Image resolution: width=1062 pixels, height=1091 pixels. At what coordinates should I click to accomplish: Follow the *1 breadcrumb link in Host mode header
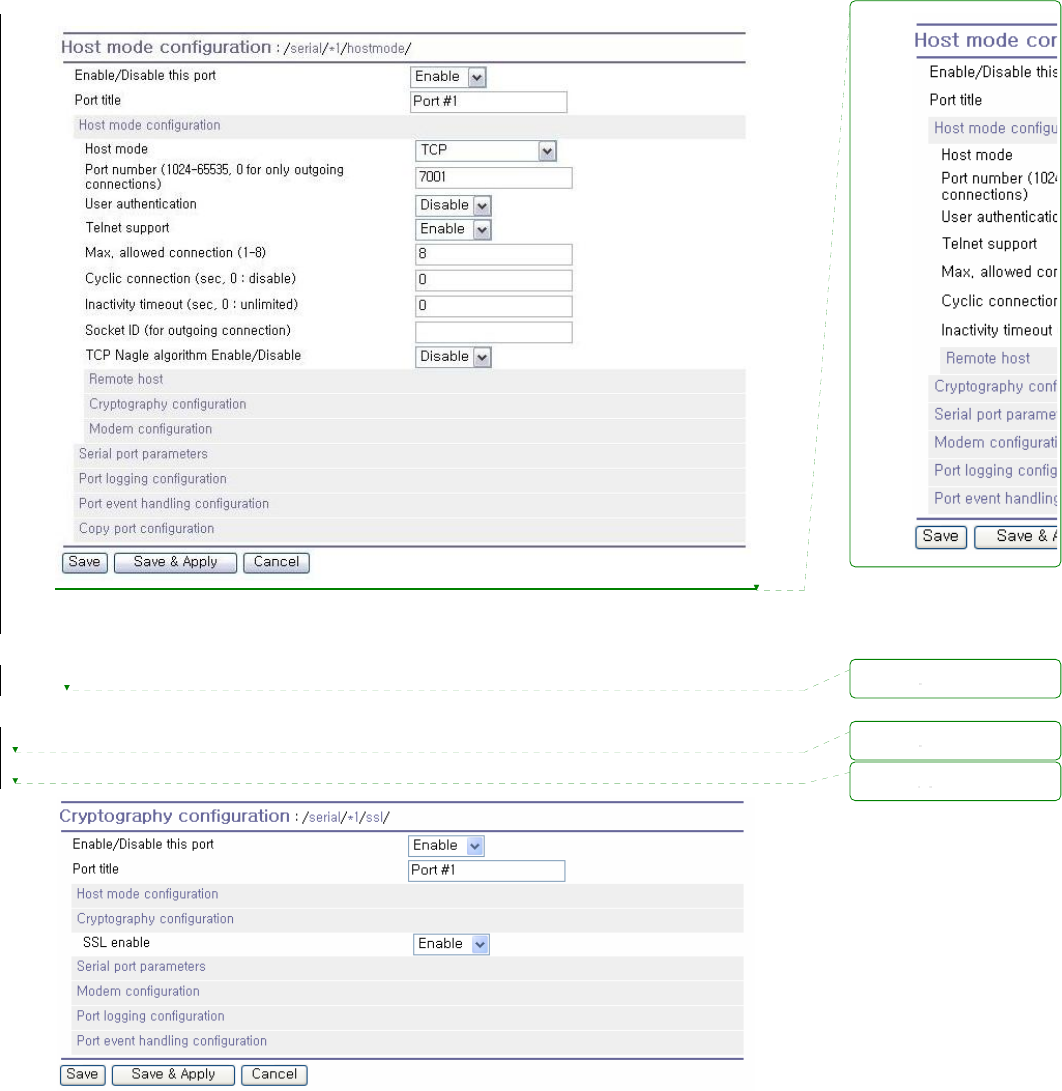click(335, 49)
